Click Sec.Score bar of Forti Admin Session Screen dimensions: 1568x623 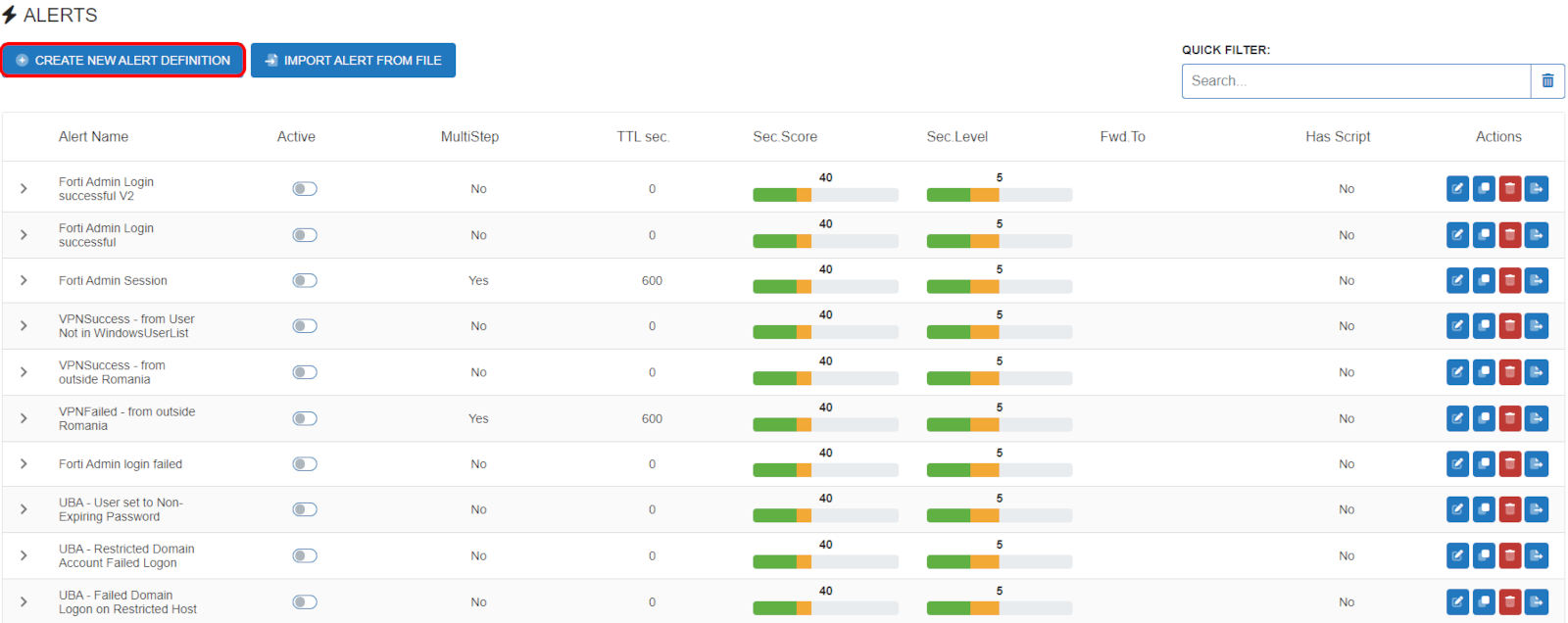click(x=825, y=287)
